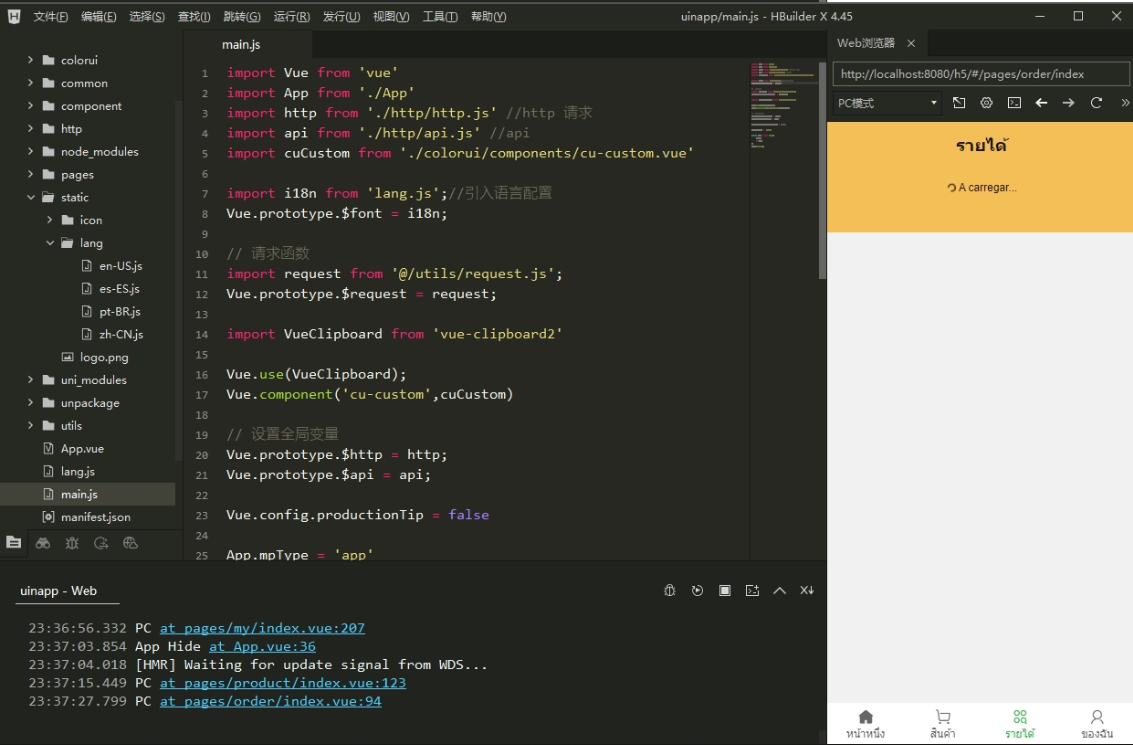Open the debug bug icon in sidebar footer
The width and height of the screenshot is (1133, 745).
tap(72, 543)
